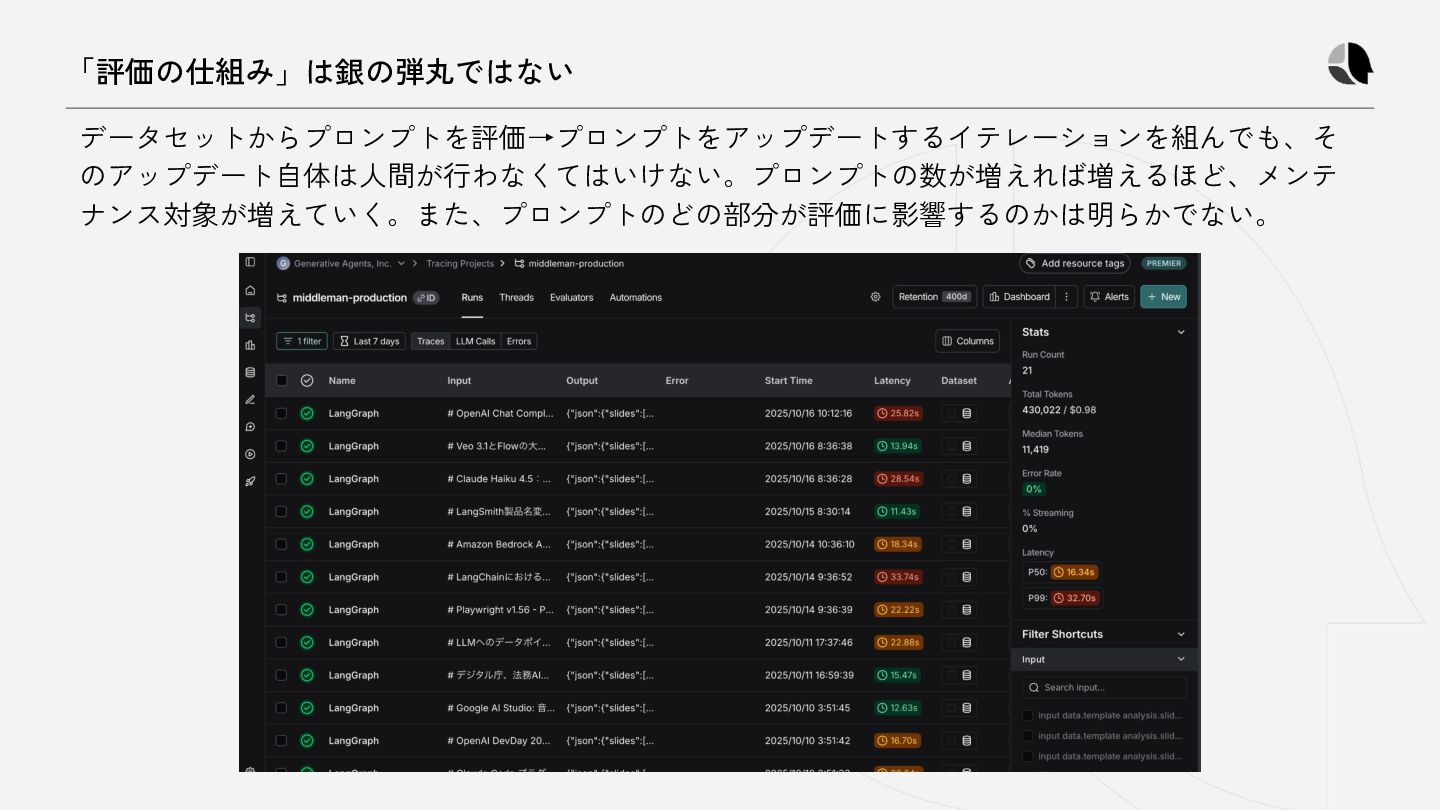The image size is (1440, 810).
Task: Click the ID link badge next to middleman-production
Action: pyautogui.click(x=426, y=298)
